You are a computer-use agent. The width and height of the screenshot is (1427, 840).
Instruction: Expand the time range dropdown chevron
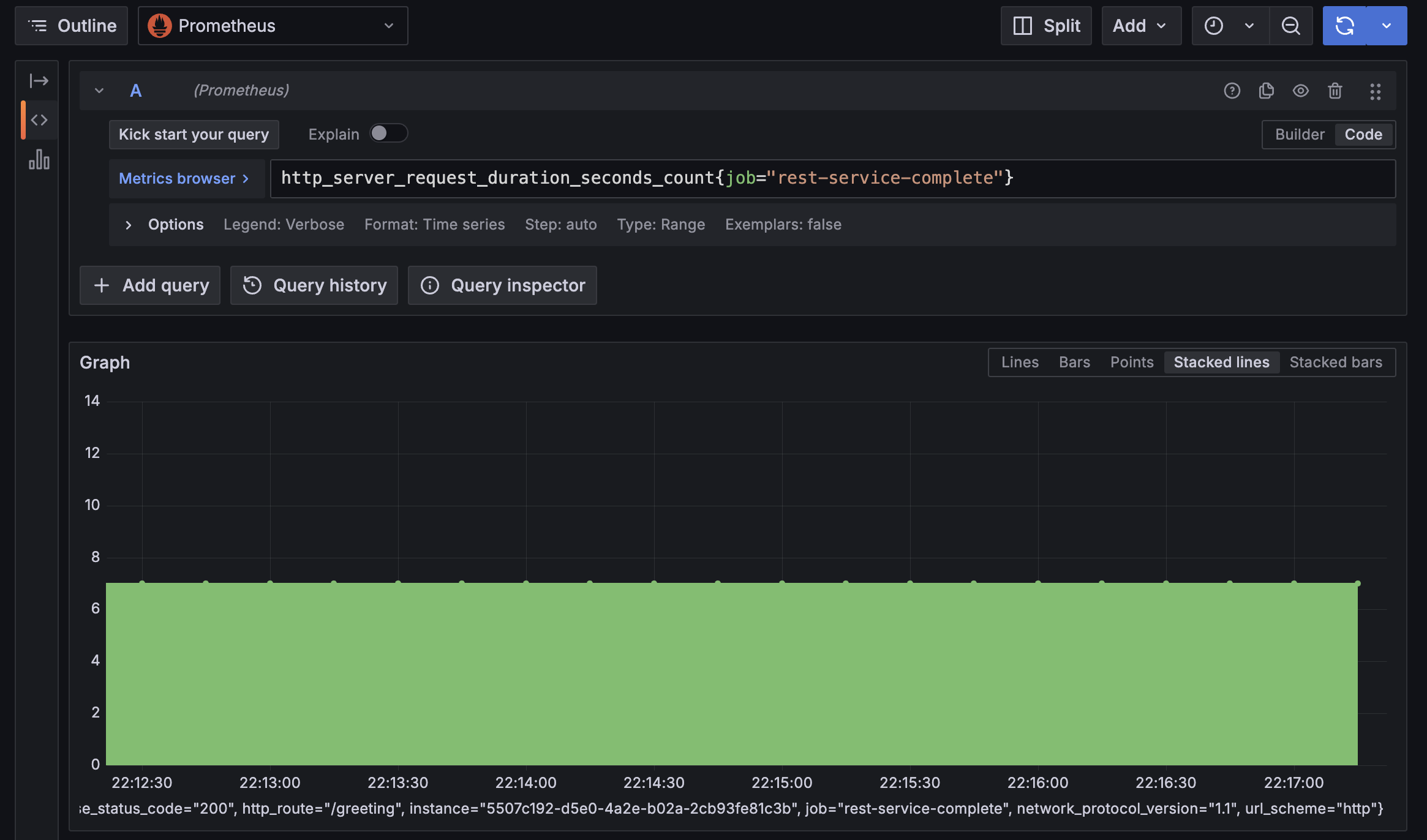[x=1249, y=26]
